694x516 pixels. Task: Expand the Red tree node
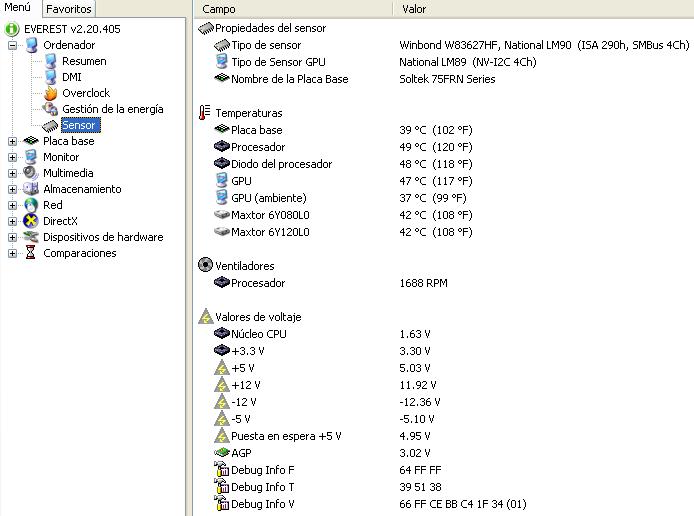point(12,205)
